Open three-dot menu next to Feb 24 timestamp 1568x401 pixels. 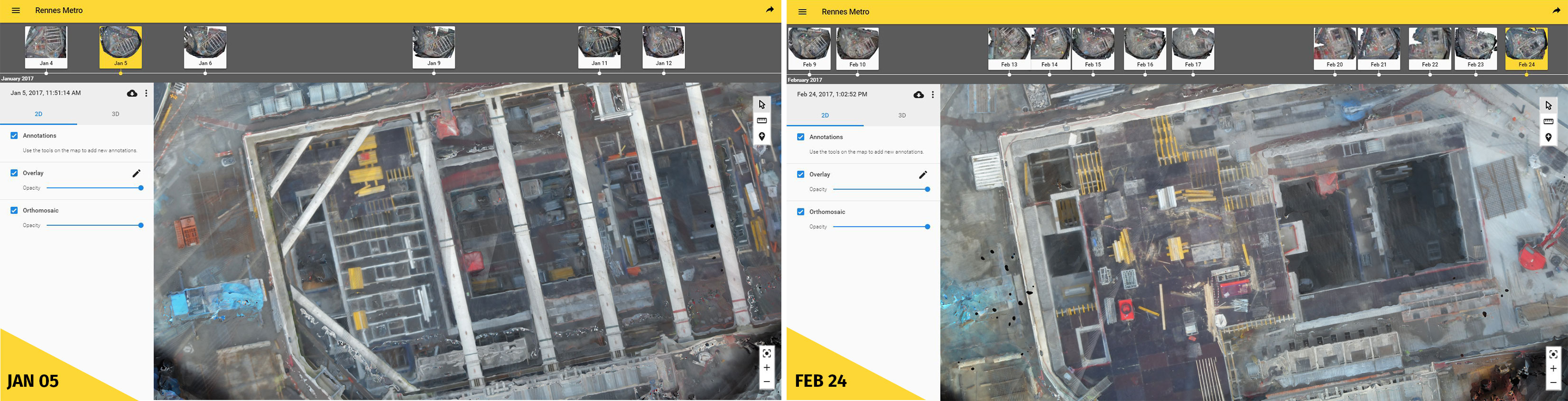click(933, 94)
